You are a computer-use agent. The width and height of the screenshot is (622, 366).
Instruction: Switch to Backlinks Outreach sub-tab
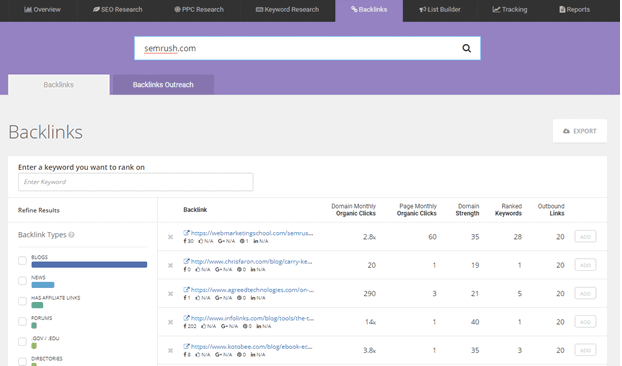click(x=163, y=84)
